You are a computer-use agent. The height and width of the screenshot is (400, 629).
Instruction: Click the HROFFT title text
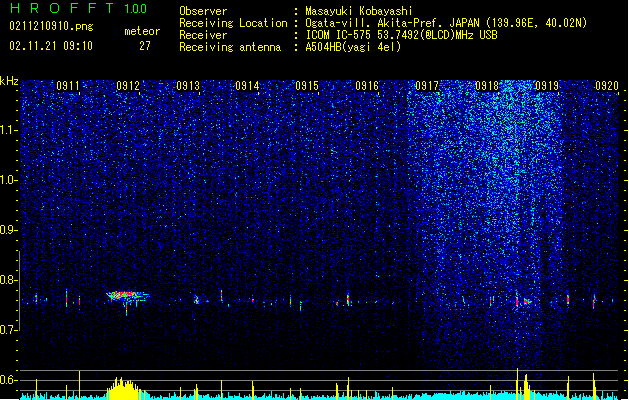(62, 8)
